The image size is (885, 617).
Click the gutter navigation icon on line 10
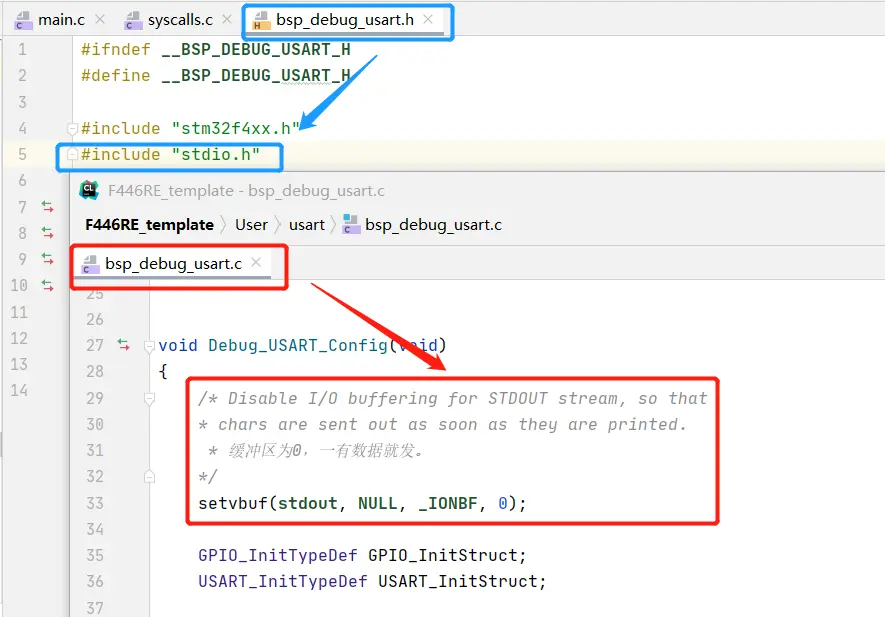(48, 286)
